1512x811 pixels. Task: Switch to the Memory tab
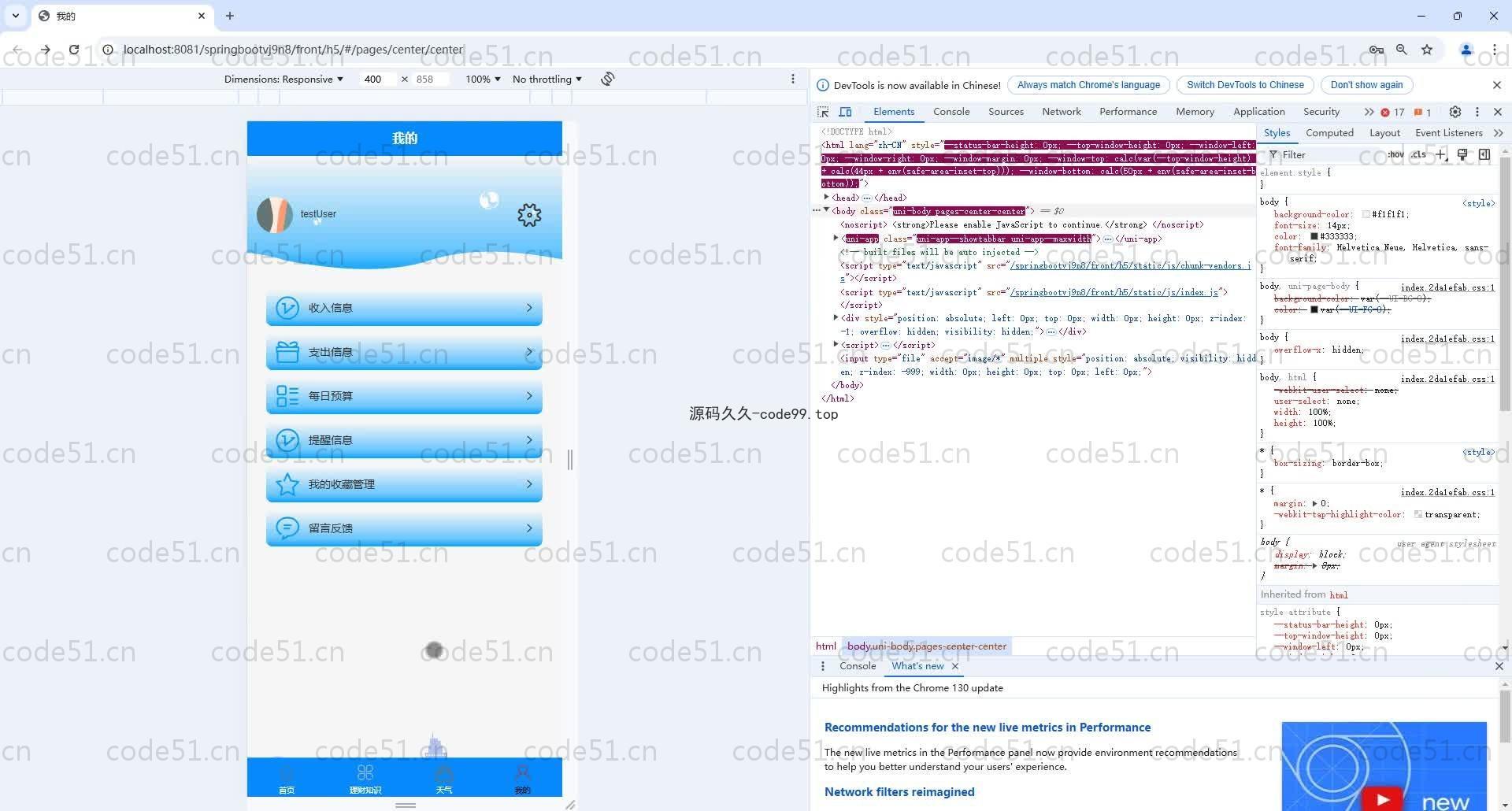(x=1195, y=112)
